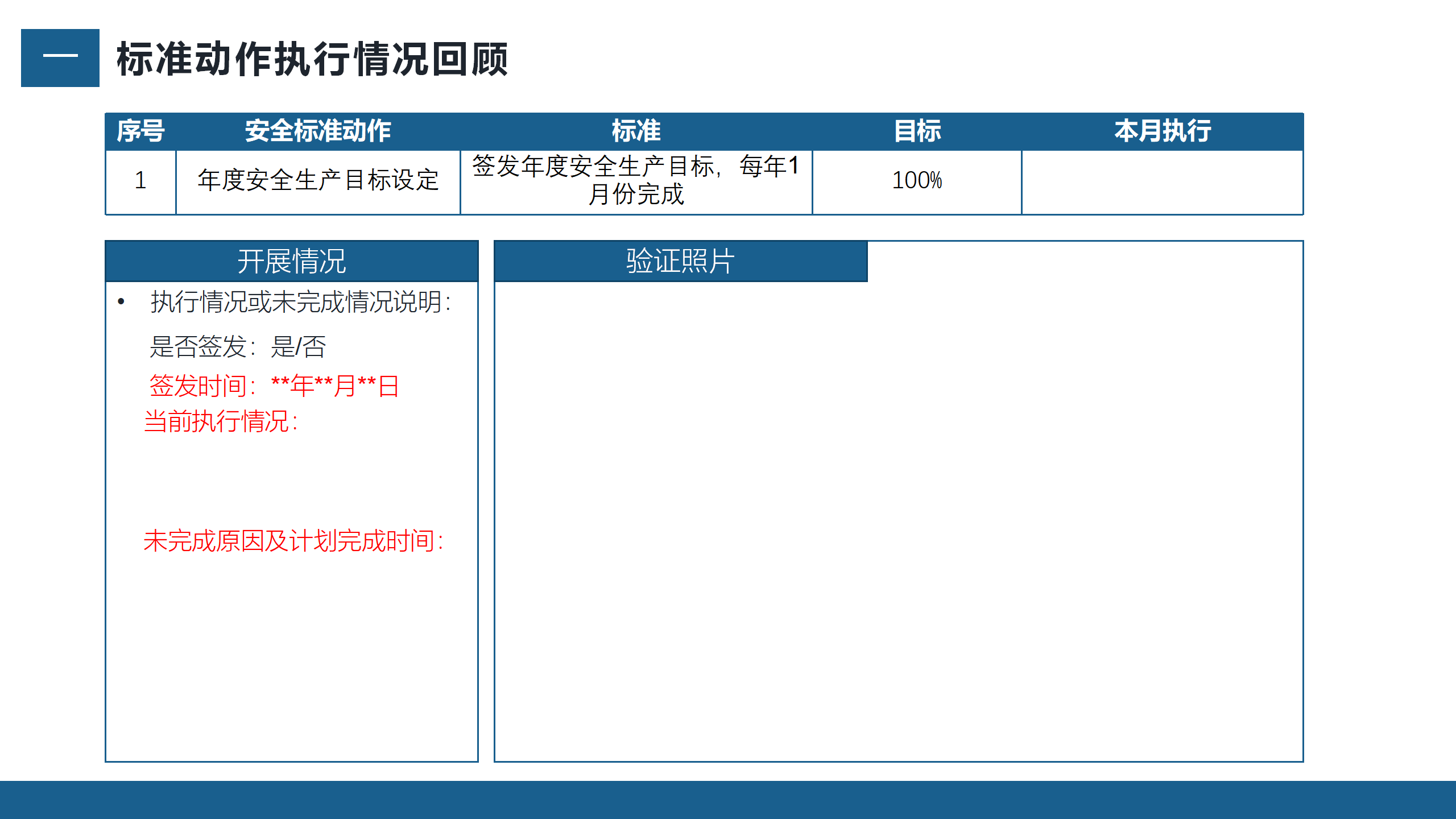1456x819 pixels.
Task: Select the 目标 column header
Action: click(917, 131)
